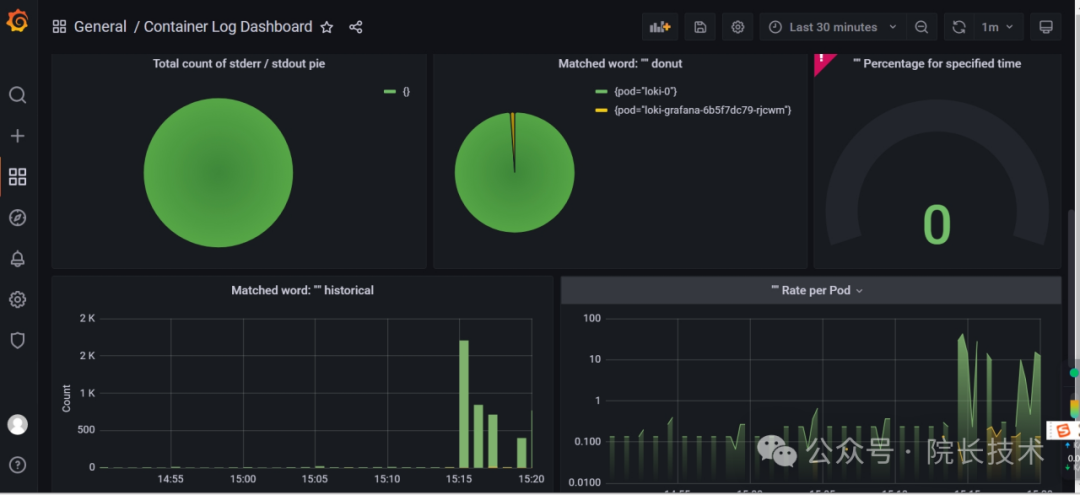Go to the General folder breadcrumb
This screenshot has height=495, width=1080.
point(100,27)
